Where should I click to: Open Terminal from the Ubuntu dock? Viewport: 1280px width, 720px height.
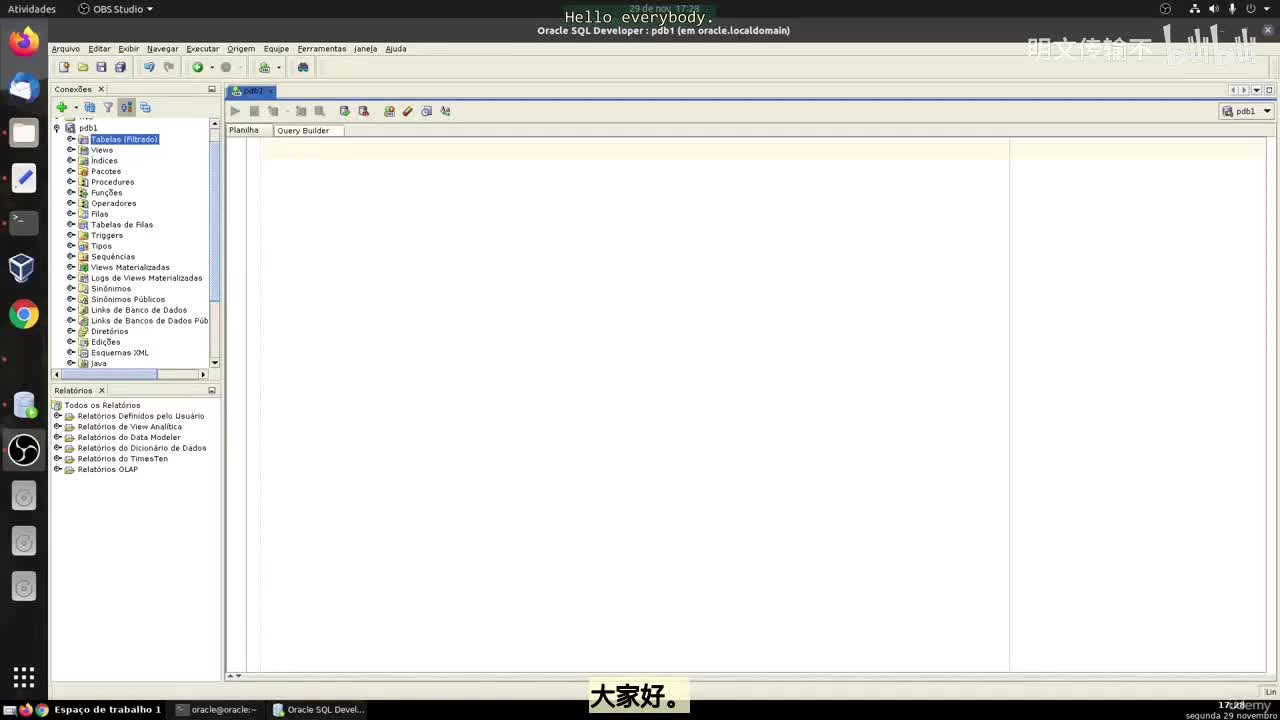tap(24, 221)
